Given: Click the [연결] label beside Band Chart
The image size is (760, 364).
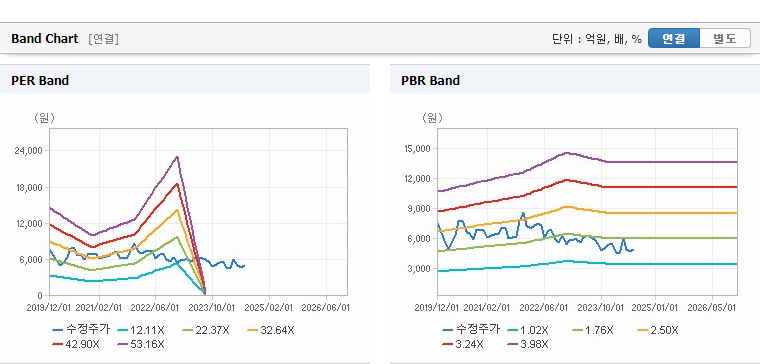Looking at the screenshot, I should point(103,39).
